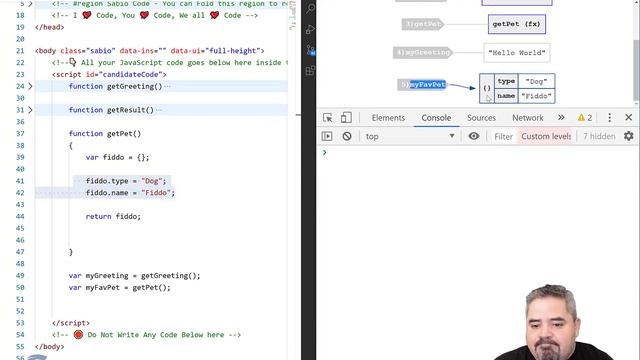Go to the Network tab
The width and height of the screenshot is (640, 360).
[x=528, y=118]
